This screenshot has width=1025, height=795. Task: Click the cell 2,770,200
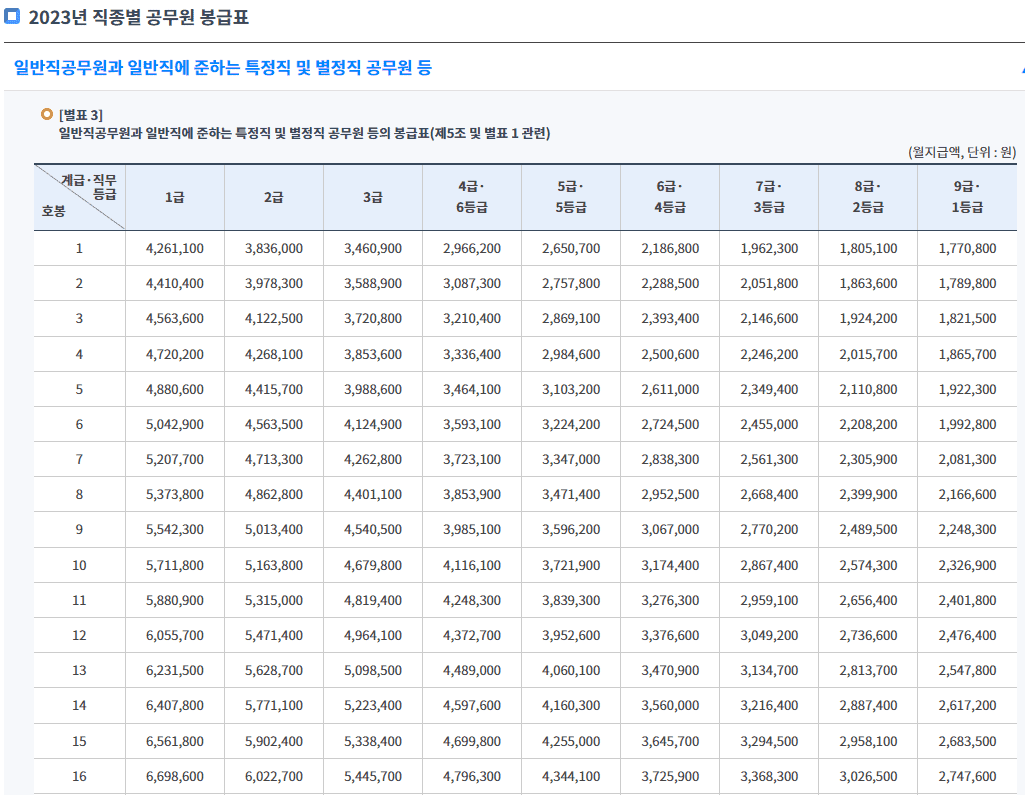769,530
